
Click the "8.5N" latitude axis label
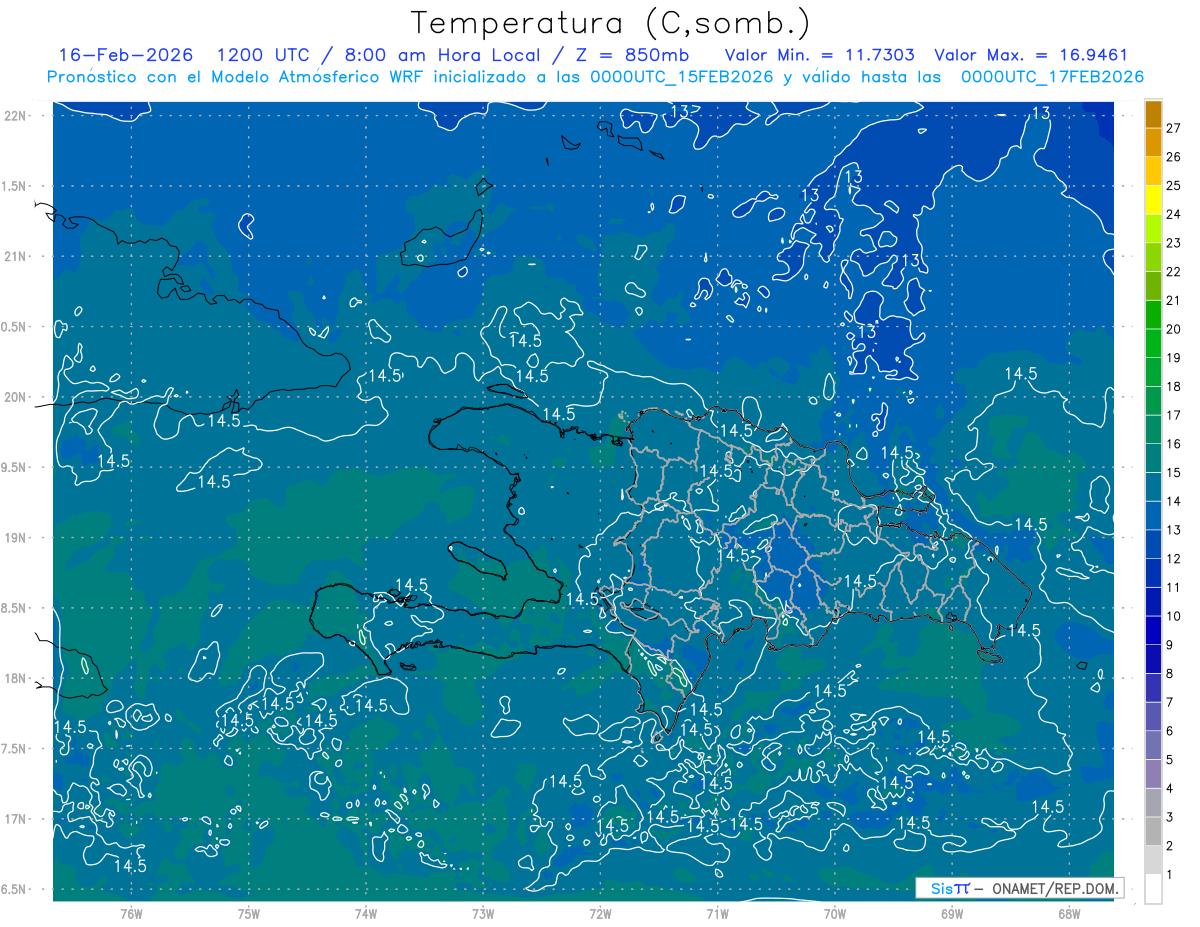pyautogui.click(x=15, y=608)
